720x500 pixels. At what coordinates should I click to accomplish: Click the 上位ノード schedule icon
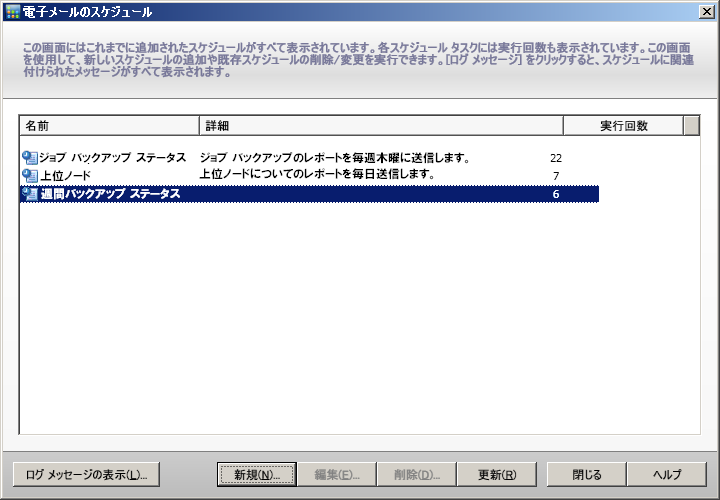pos(30,175)
